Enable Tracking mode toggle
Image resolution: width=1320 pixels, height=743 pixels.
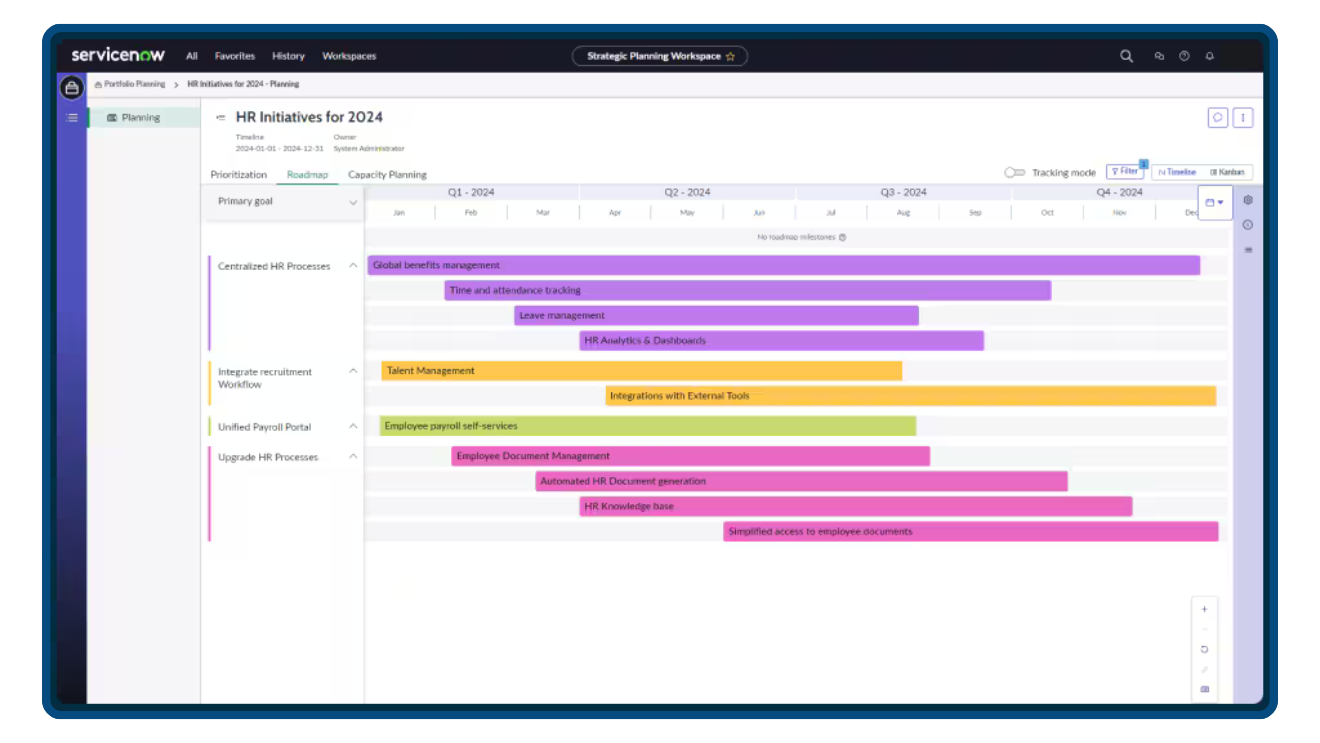1013,172
